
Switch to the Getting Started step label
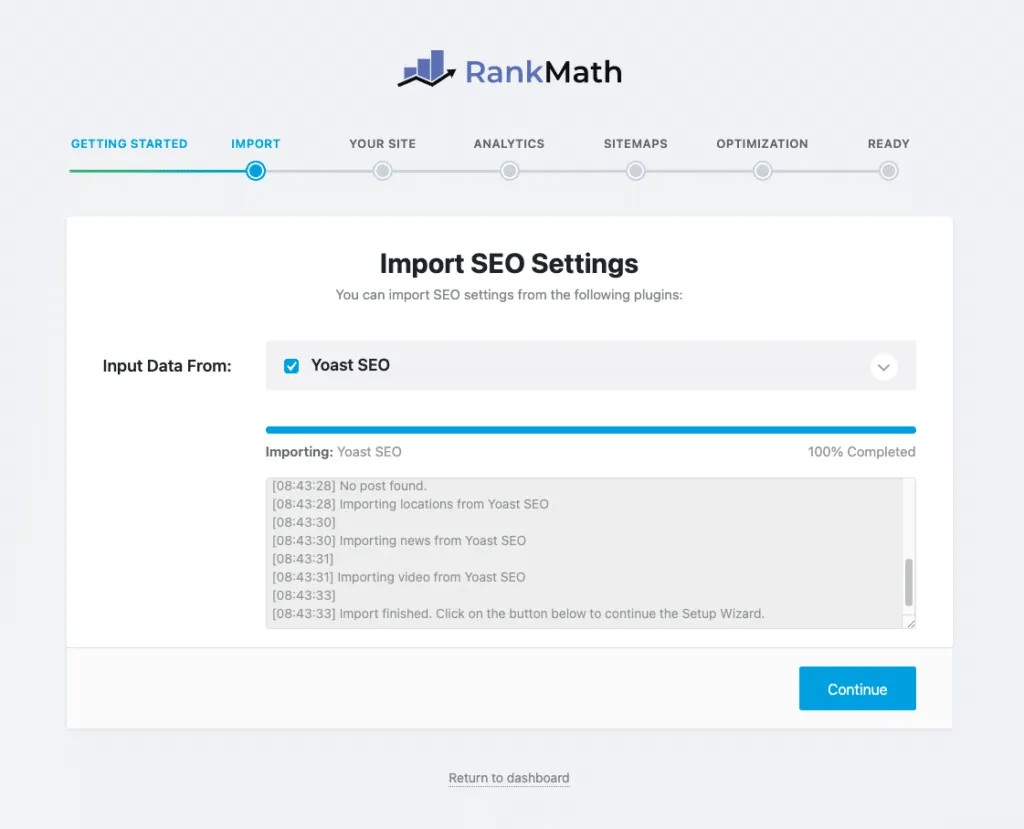tap(129, 143)
